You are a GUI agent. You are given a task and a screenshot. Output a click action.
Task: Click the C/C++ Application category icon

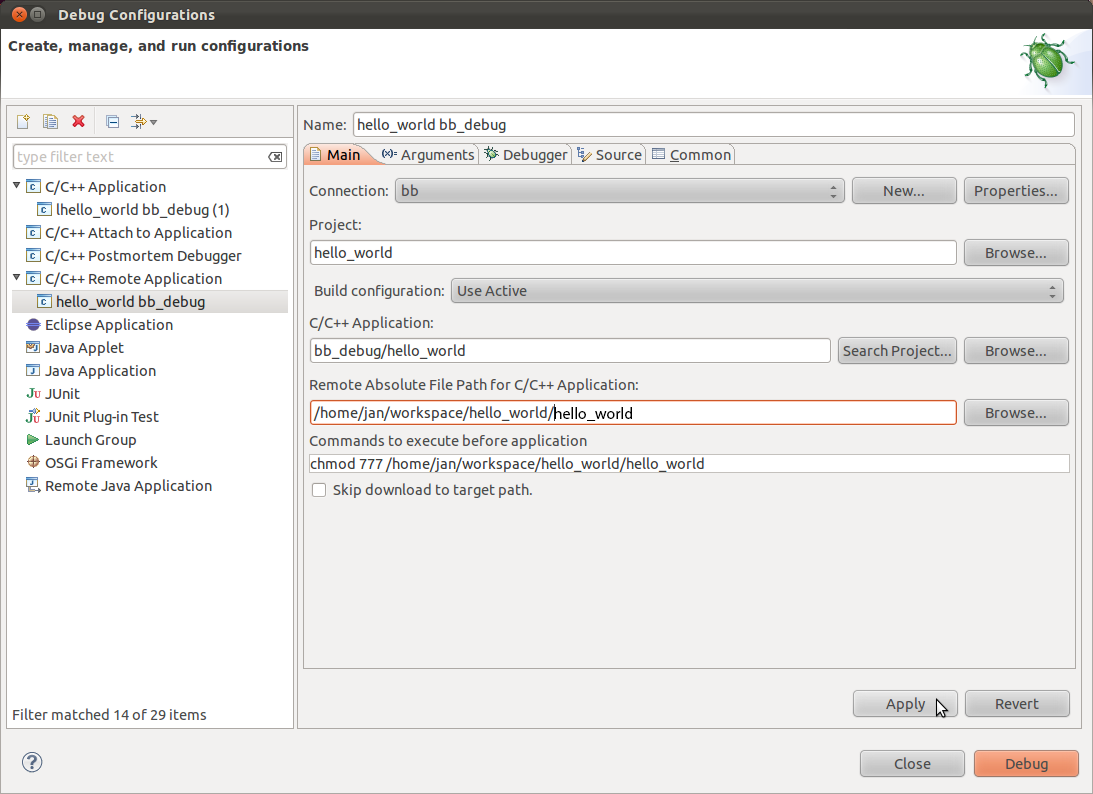coord(33,186)
